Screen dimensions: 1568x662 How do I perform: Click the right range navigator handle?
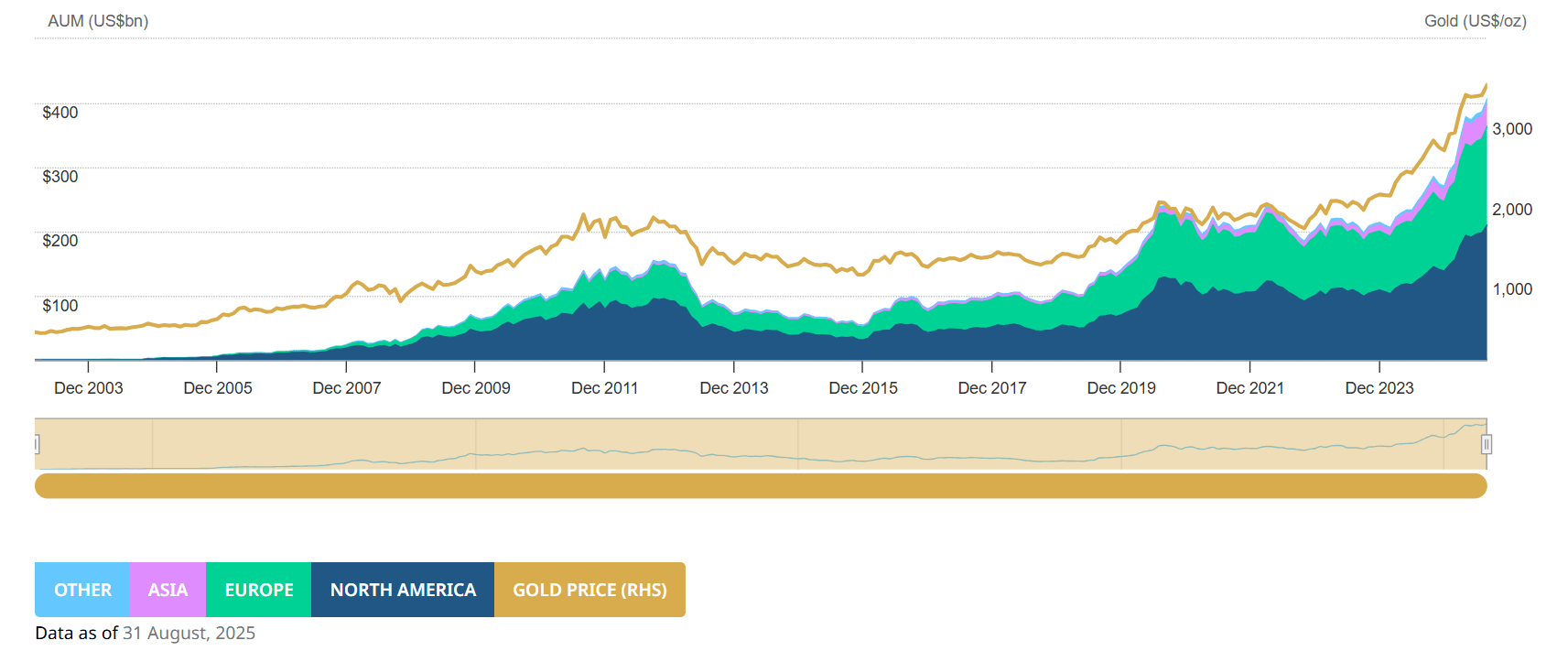pyautogui.click(x=1487, y=444)
